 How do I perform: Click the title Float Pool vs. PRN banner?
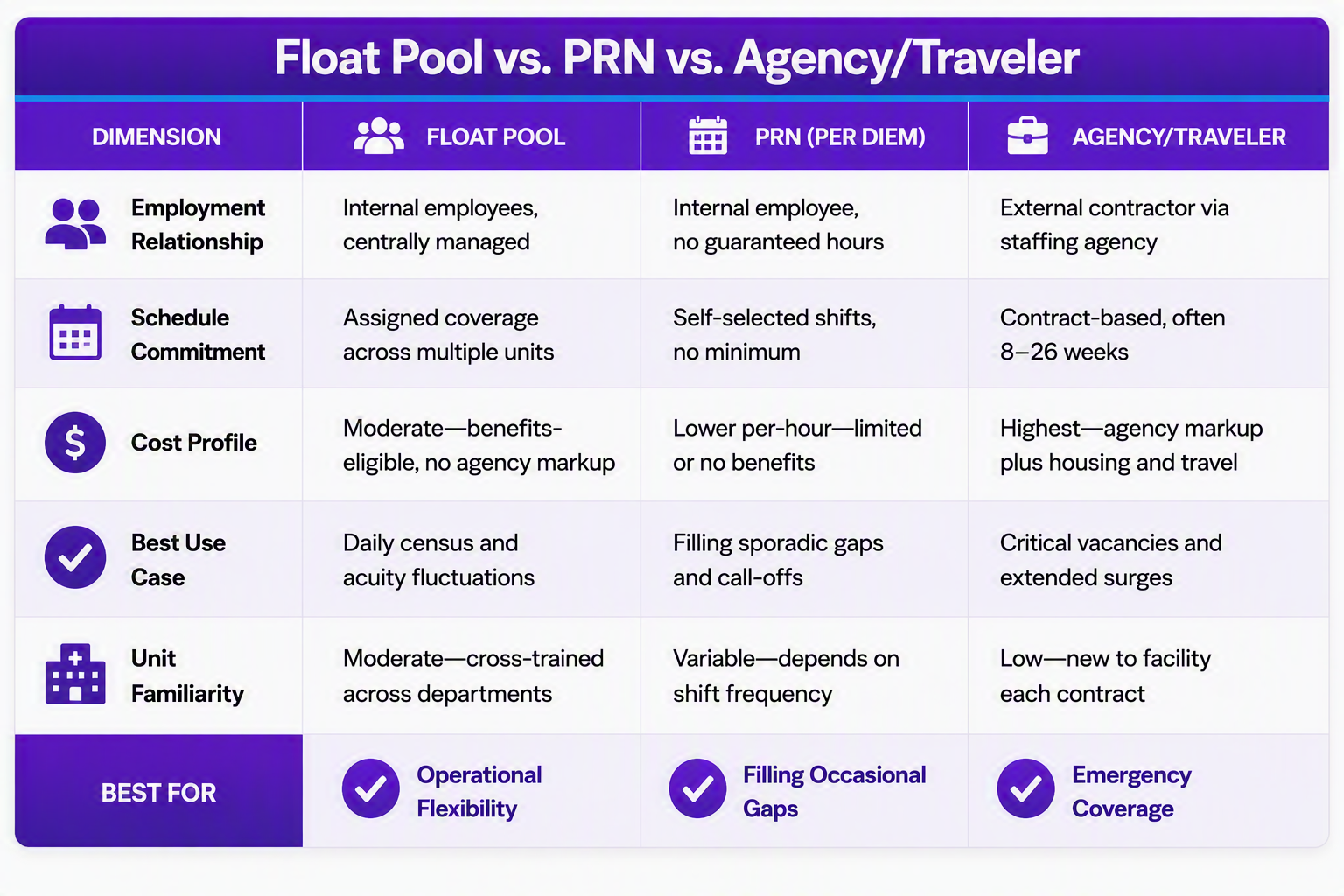click(x=676, y=58)
